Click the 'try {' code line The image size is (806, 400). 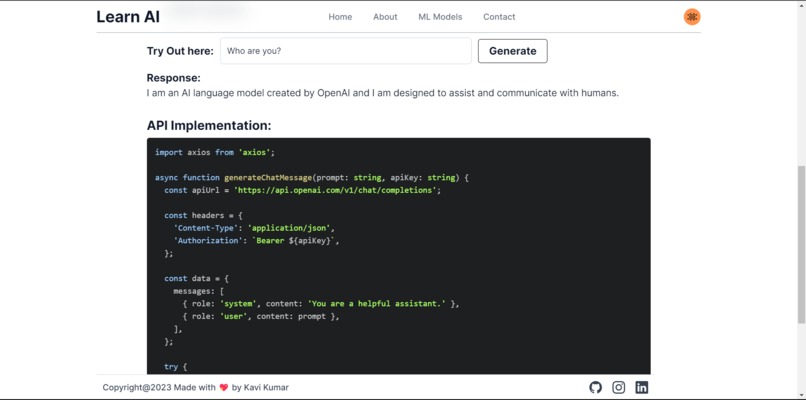175,367
